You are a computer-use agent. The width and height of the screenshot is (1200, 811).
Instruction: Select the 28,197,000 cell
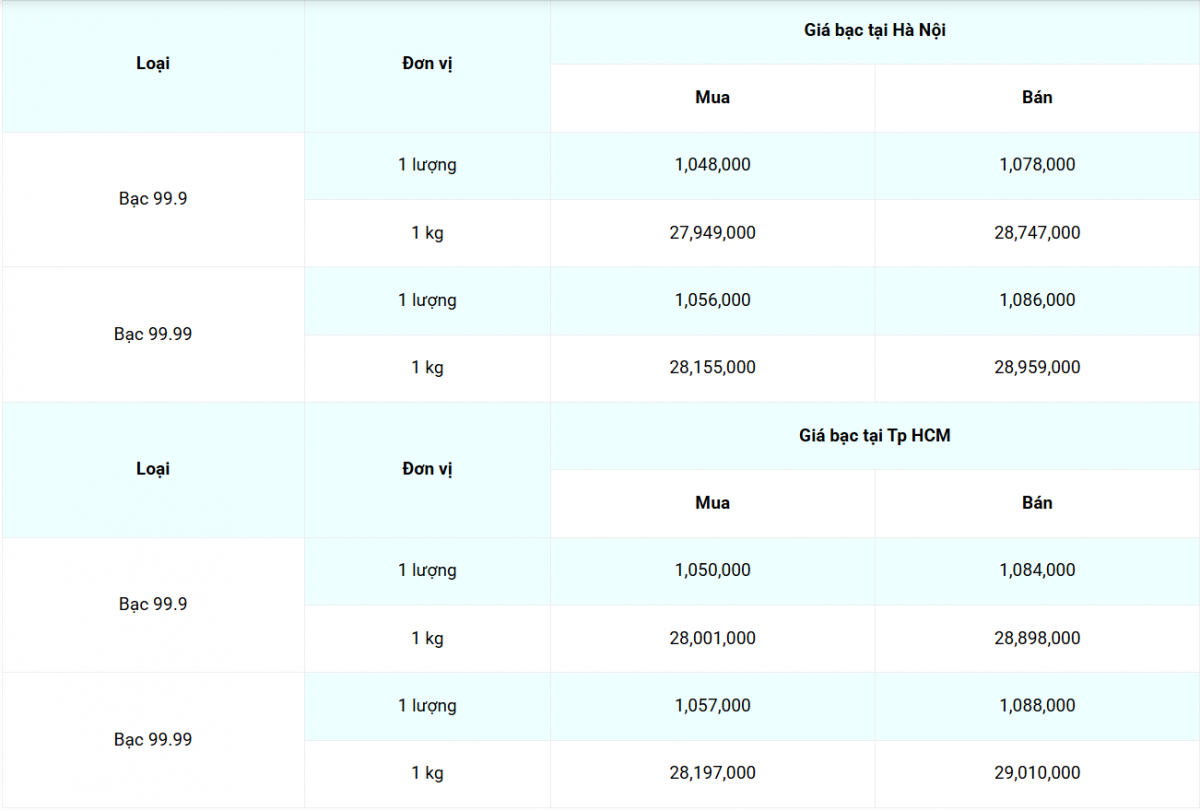click(x=712, y=773)
